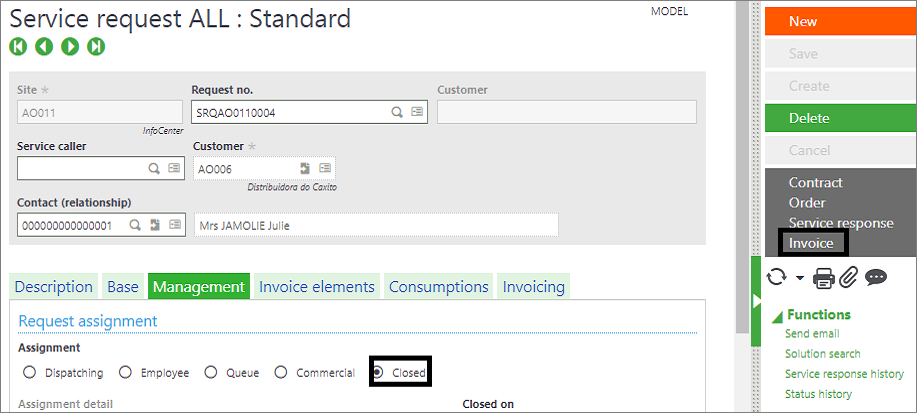917x413 pixels.
Task: Select the Commercial assignment option
Action: (x=281, y=373)
